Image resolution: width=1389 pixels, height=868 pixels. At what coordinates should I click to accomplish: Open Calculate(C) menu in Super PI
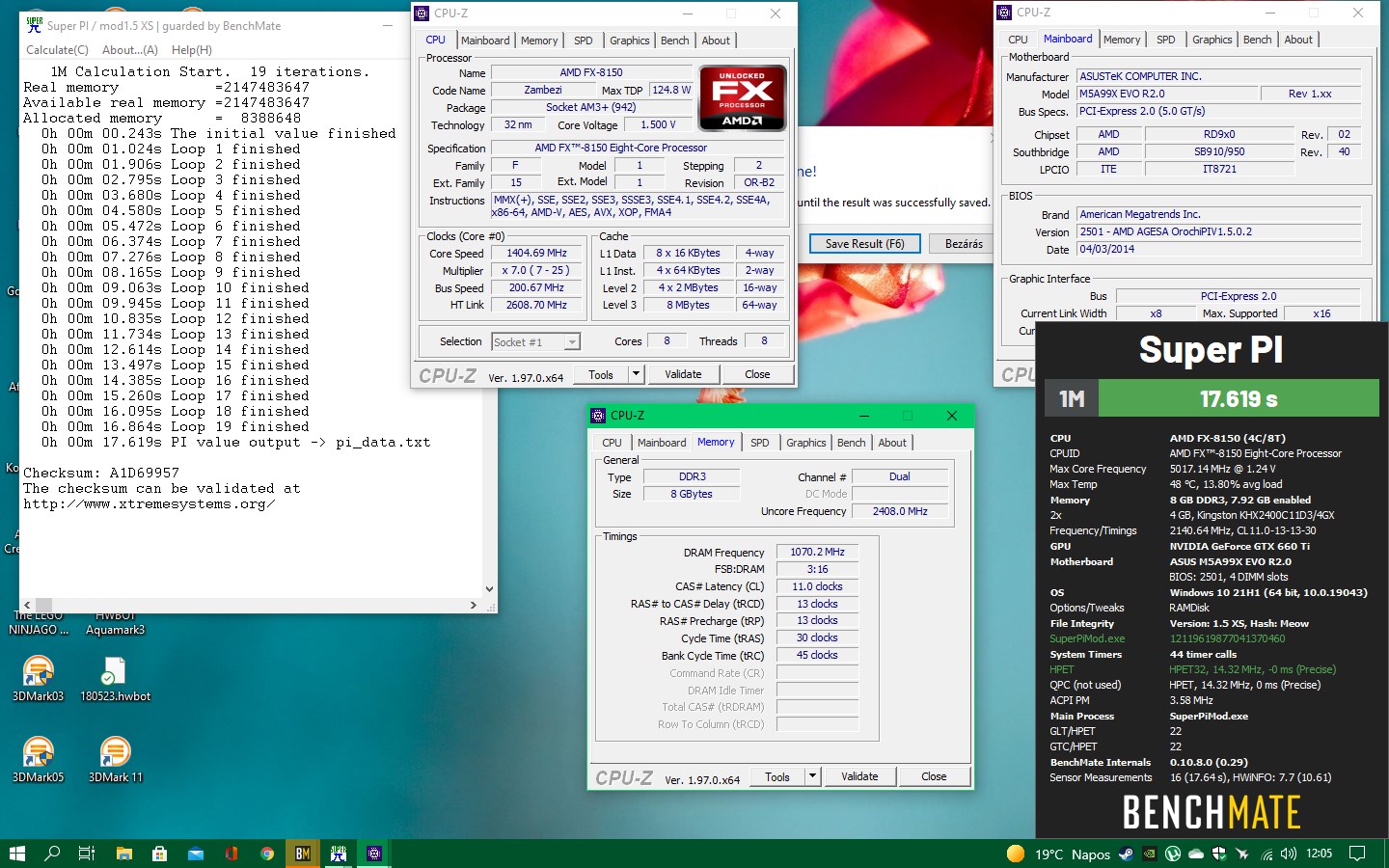pyautogui.click(x=57, y=50)
